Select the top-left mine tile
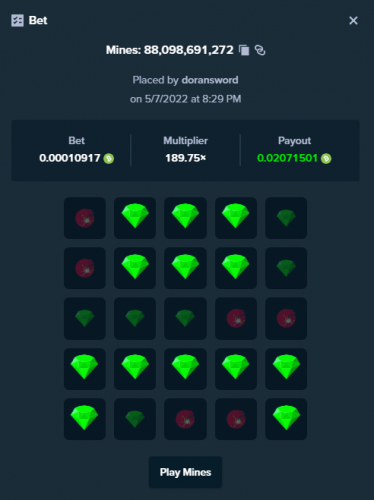This screenshot has width=374, height=500. [85, 218]
